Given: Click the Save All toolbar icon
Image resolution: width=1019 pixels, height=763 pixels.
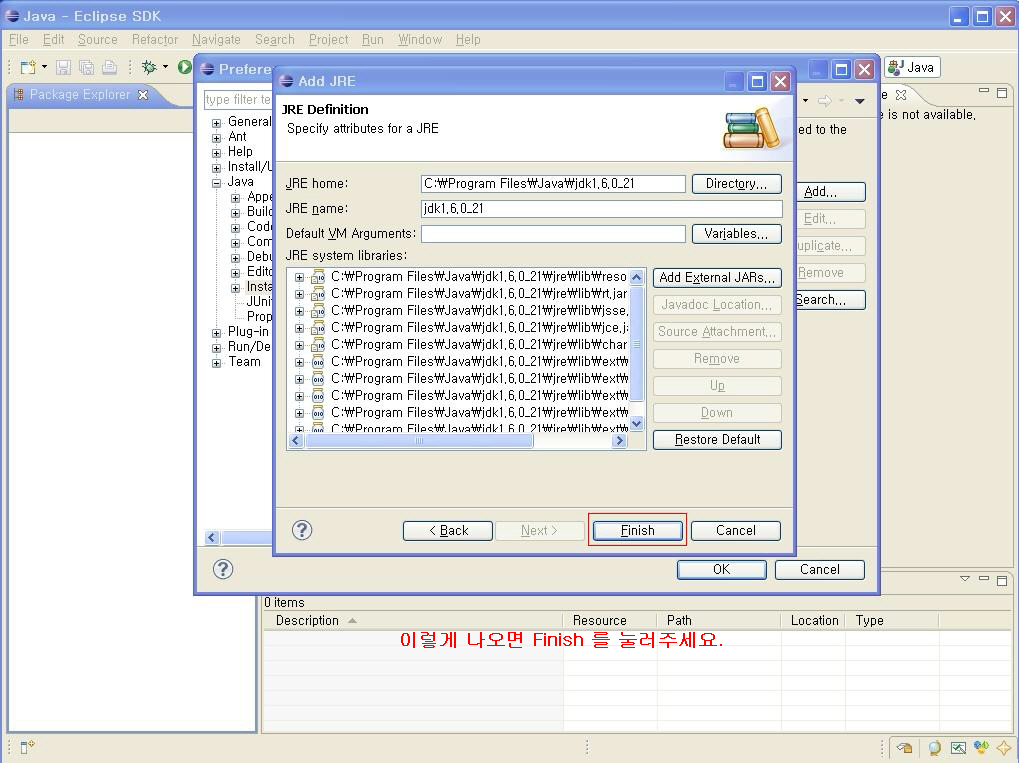Looking at the screenshot, I should 86,67.
